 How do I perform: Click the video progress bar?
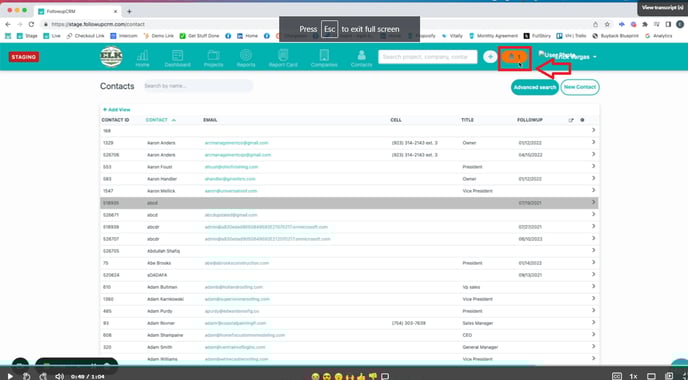[x=344, y=366]
